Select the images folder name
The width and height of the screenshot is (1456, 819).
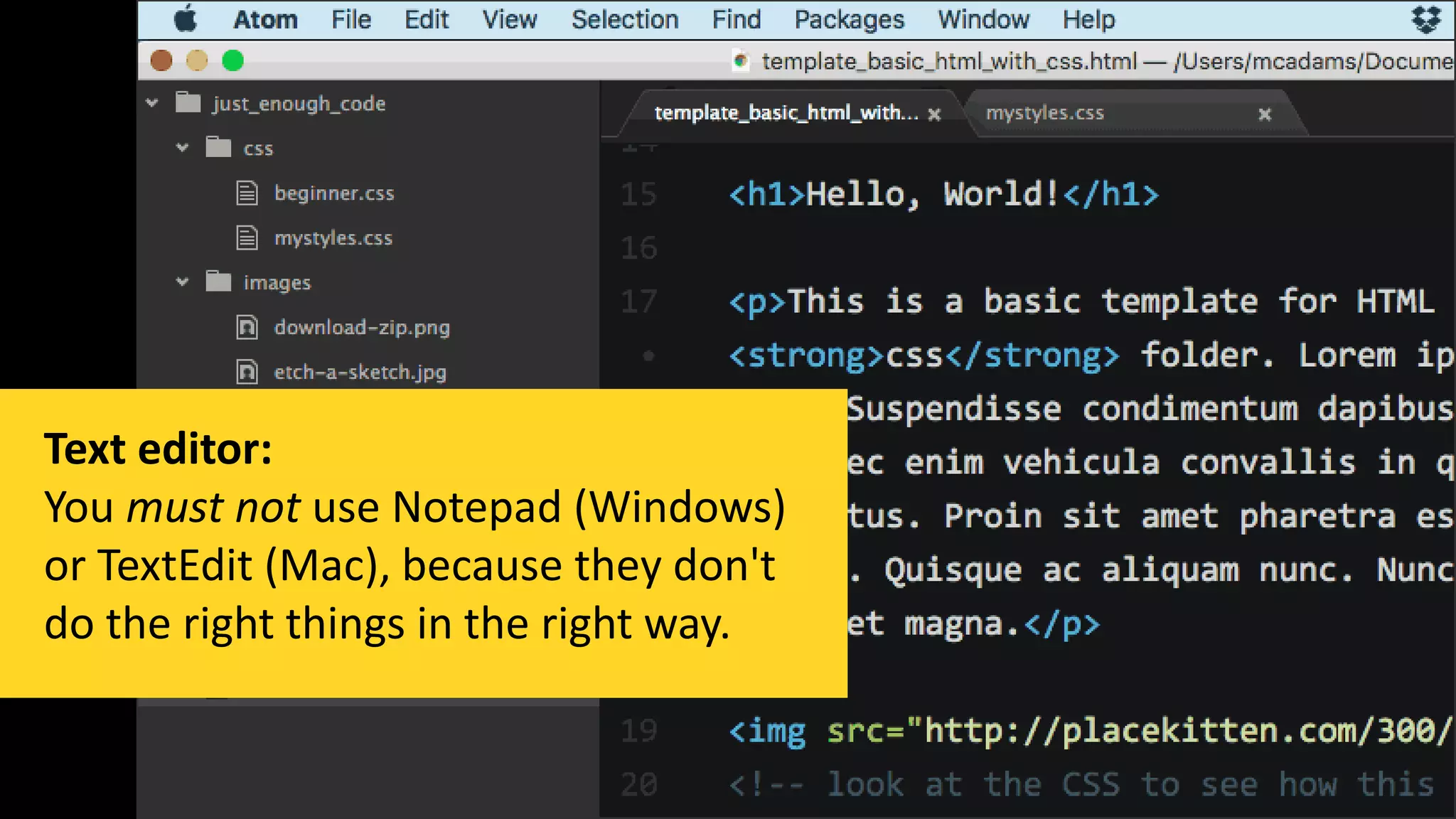(x=277, y=283)
